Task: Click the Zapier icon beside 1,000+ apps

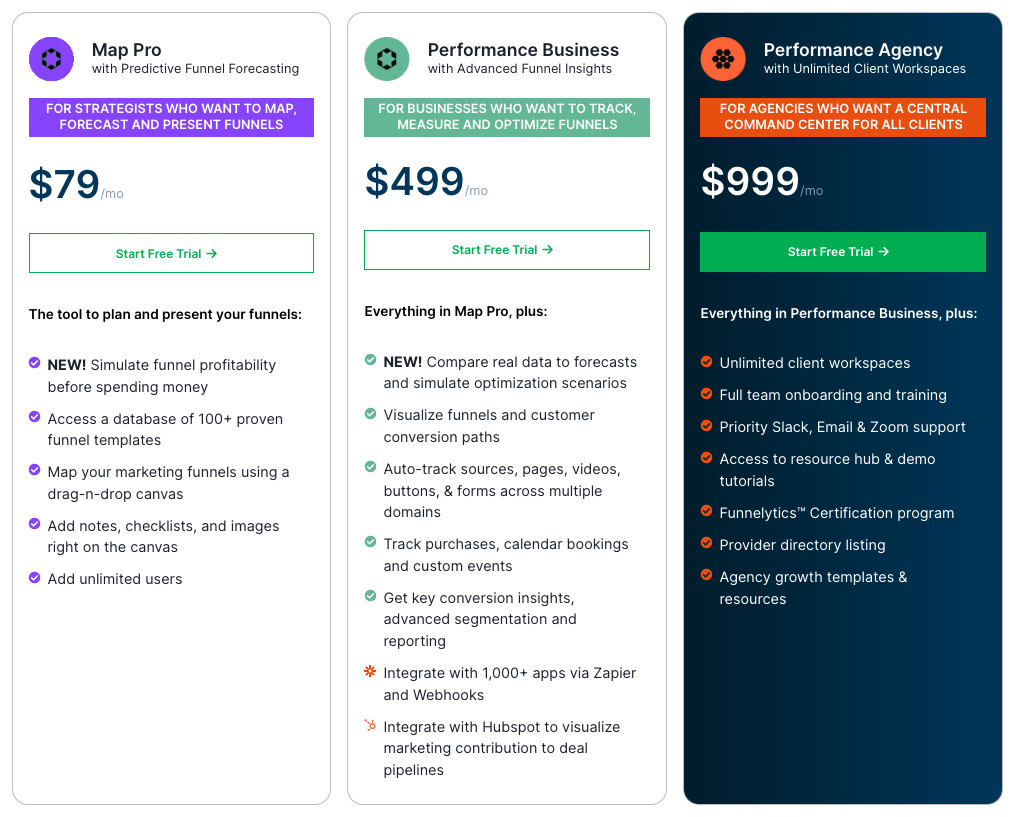Action: (x=370, y=672)
